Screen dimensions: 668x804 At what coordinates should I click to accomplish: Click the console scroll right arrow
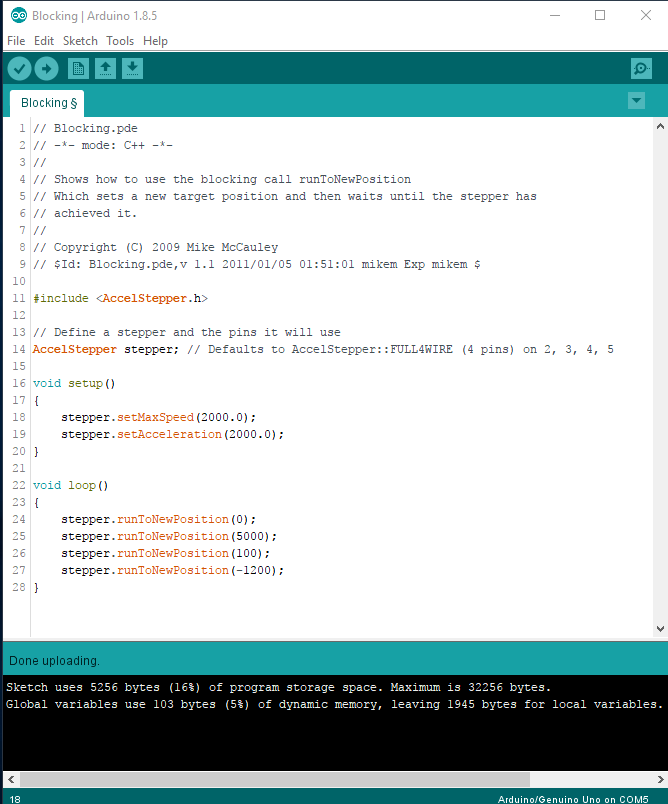660,779
